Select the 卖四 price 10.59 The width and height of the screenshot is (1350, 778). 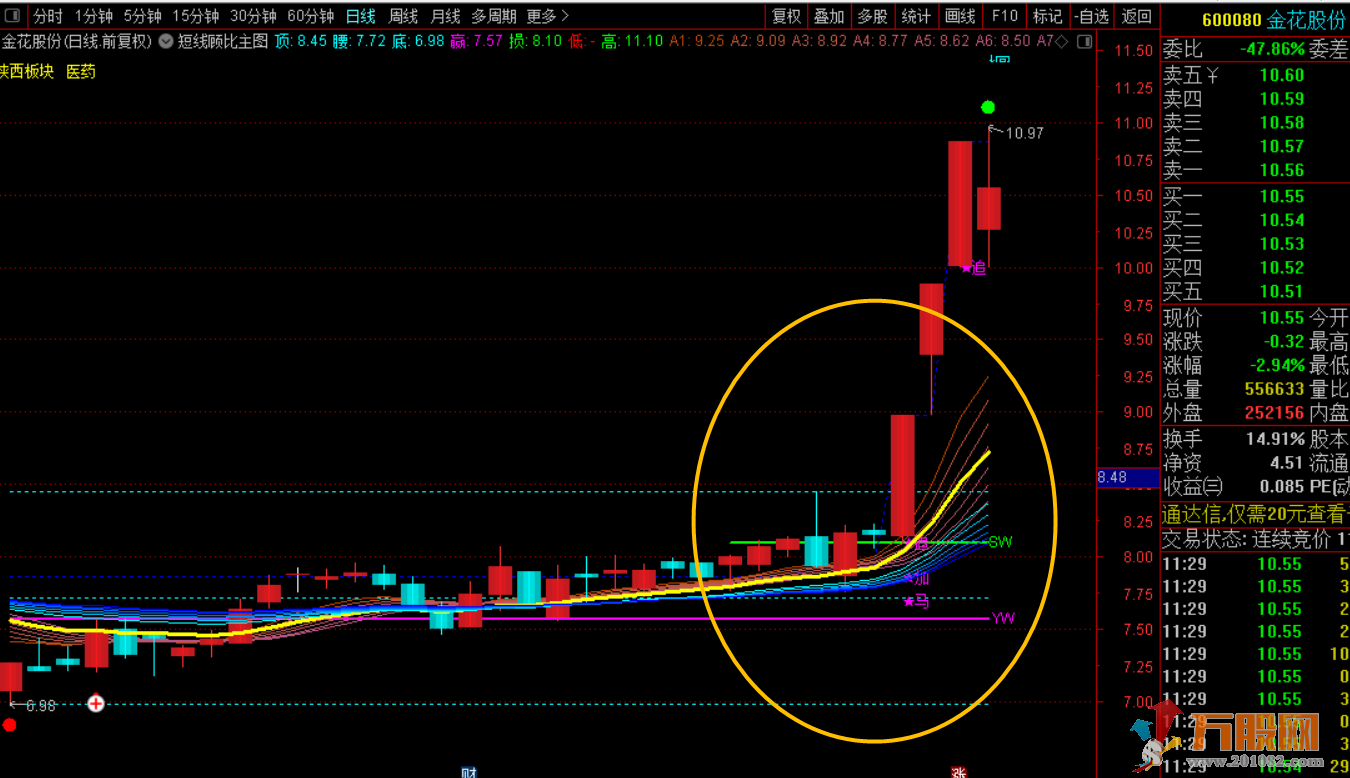point(1282,99)
